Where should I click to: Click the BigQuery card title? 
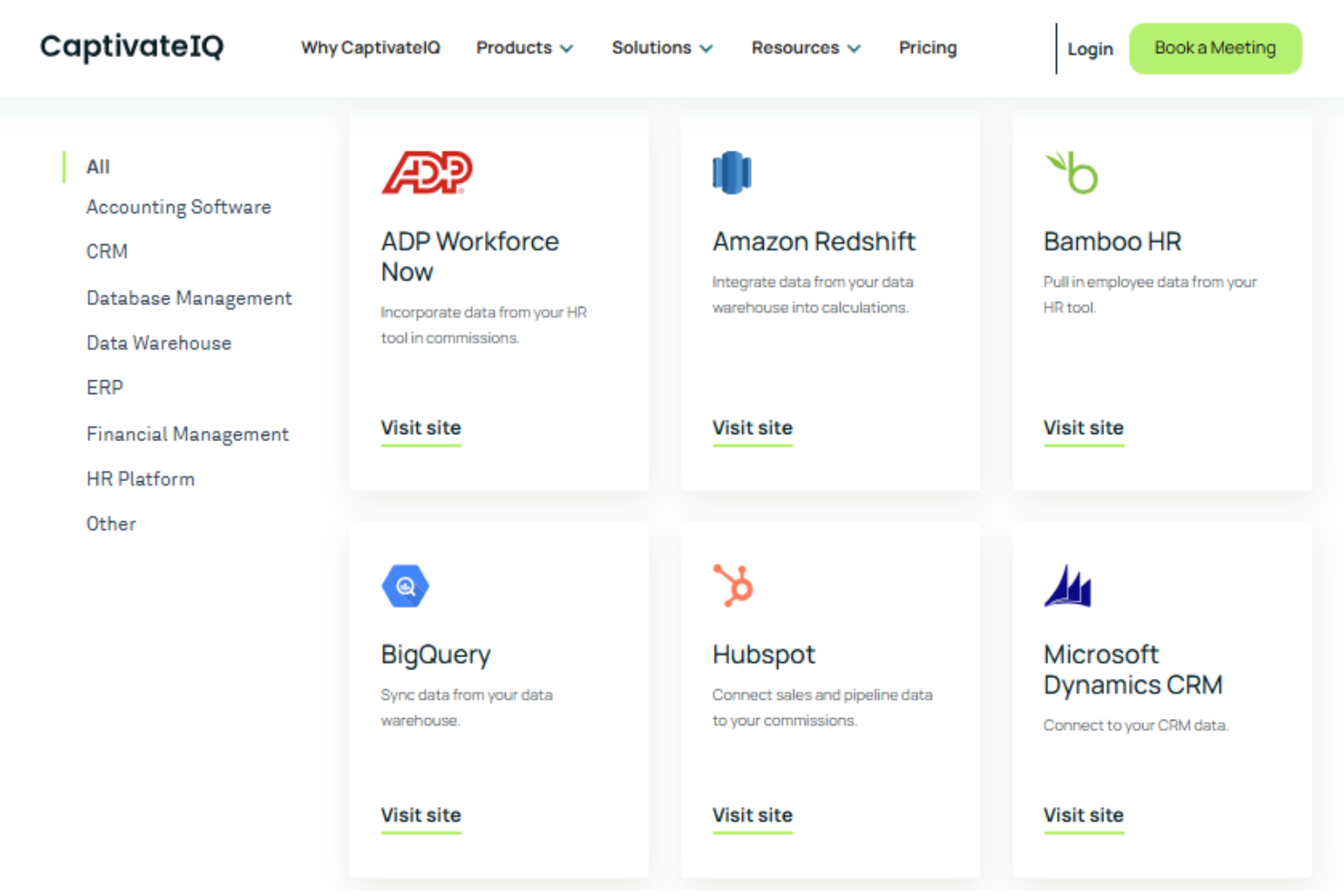437,655
